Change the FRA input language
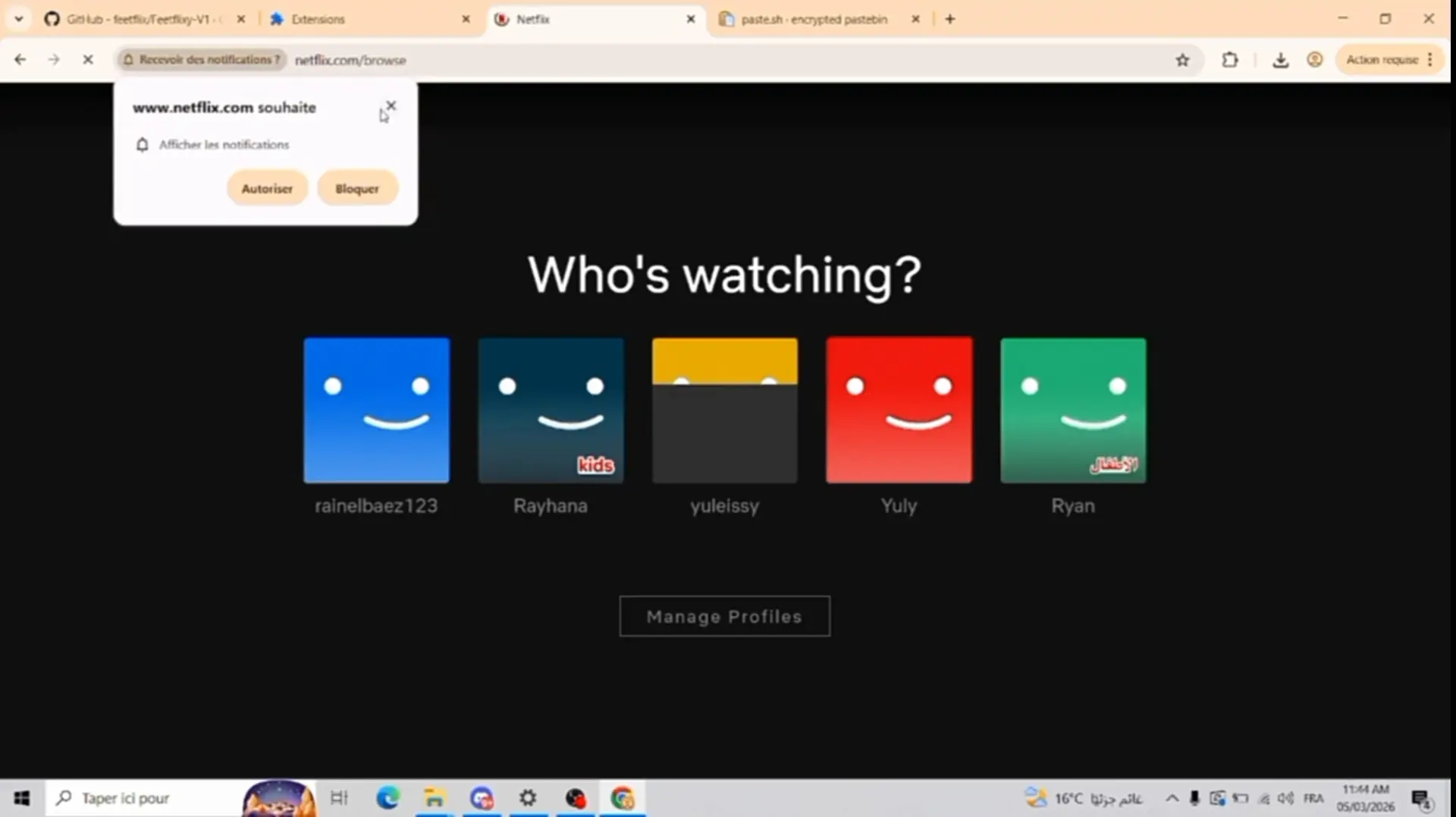 pyautogui.click(x=1313, y=798)
